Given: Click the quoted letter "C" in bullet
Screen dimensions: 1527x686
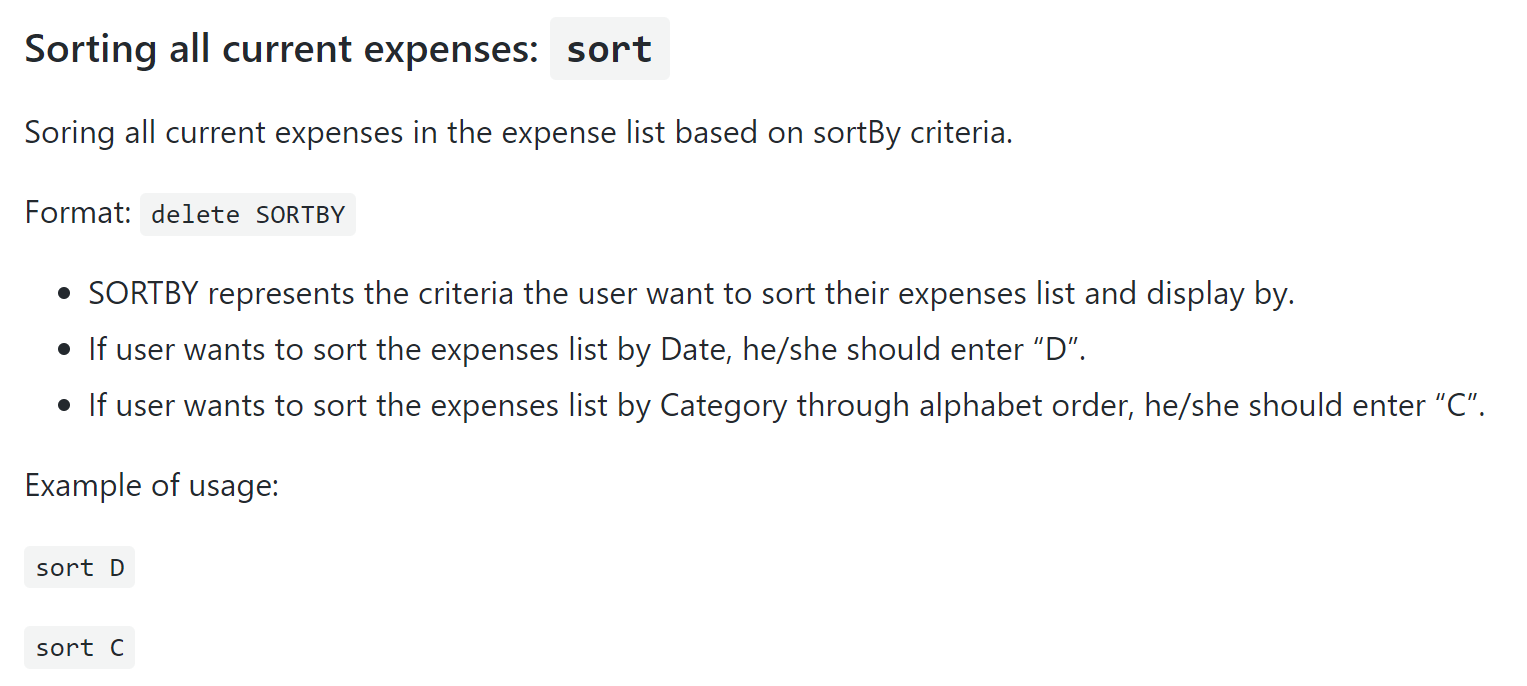Looking at the screenshot, I should (x=1456, y=406).
